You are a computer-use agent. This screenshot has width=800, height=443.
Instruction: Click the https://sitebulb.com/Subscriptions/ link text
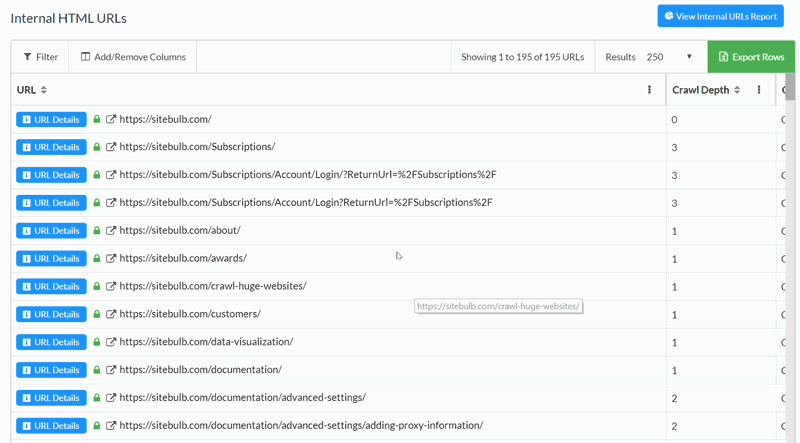(x=197, y=147)
